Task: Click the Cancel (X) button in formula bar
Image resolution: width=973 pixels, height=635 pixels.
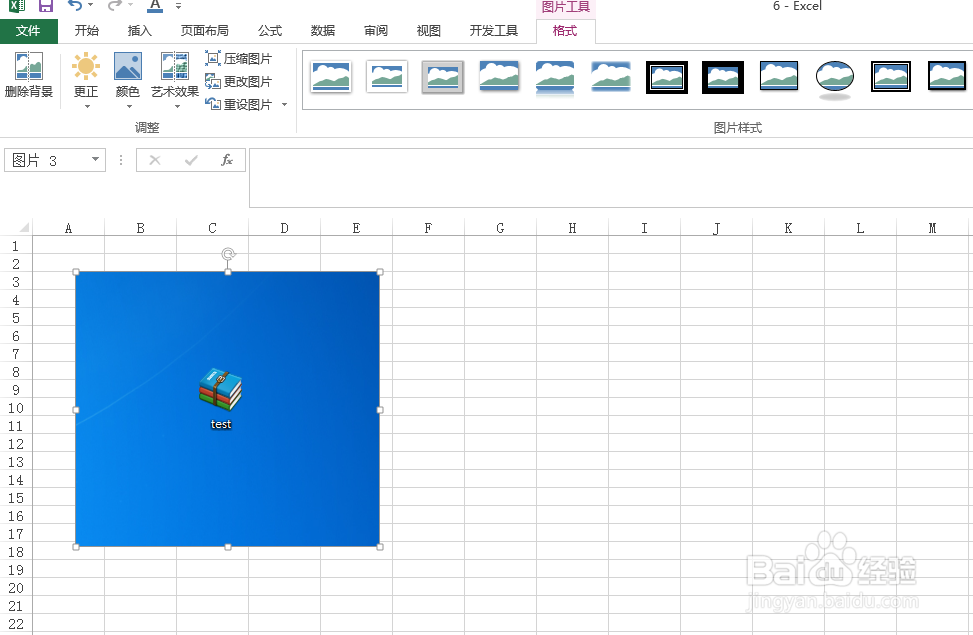Action: tap(155, 160)
